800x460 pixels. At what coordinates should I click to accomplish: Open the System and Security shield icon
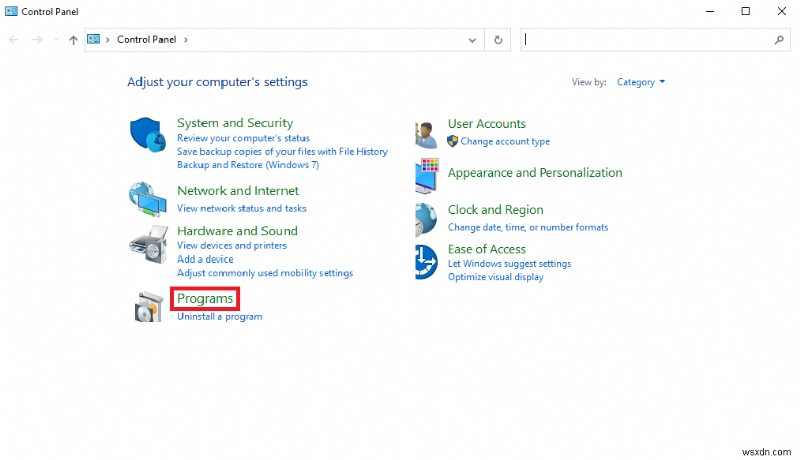coord(148,135)
